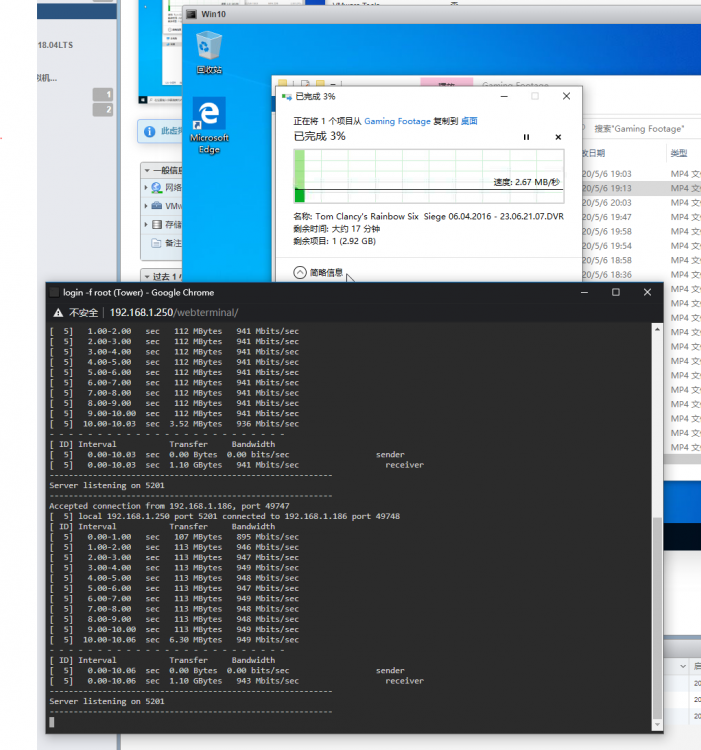The image size is (701, 750).
Task: Select the file row dated 20/5/6 19:58
Action: pyautogui.click(x=641, y=231)
